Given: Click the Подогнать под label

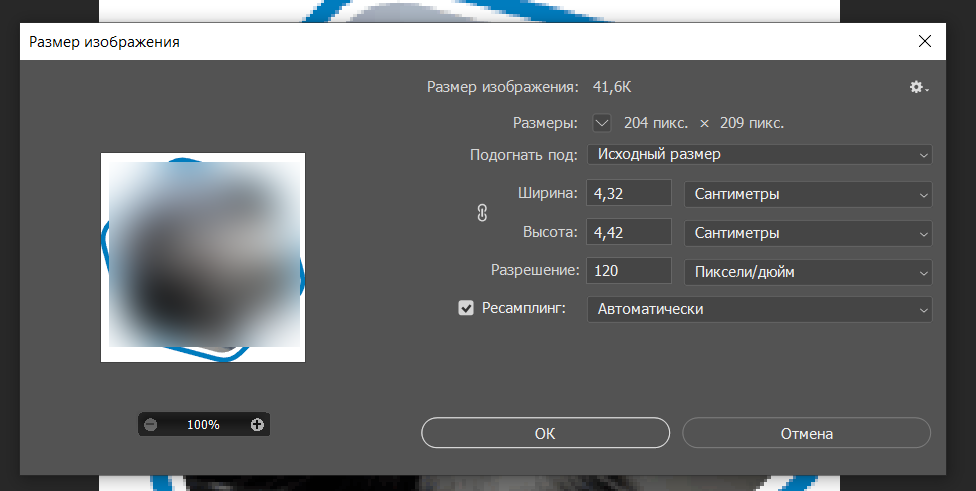Looking at the screenshot, I should (523, 155).
